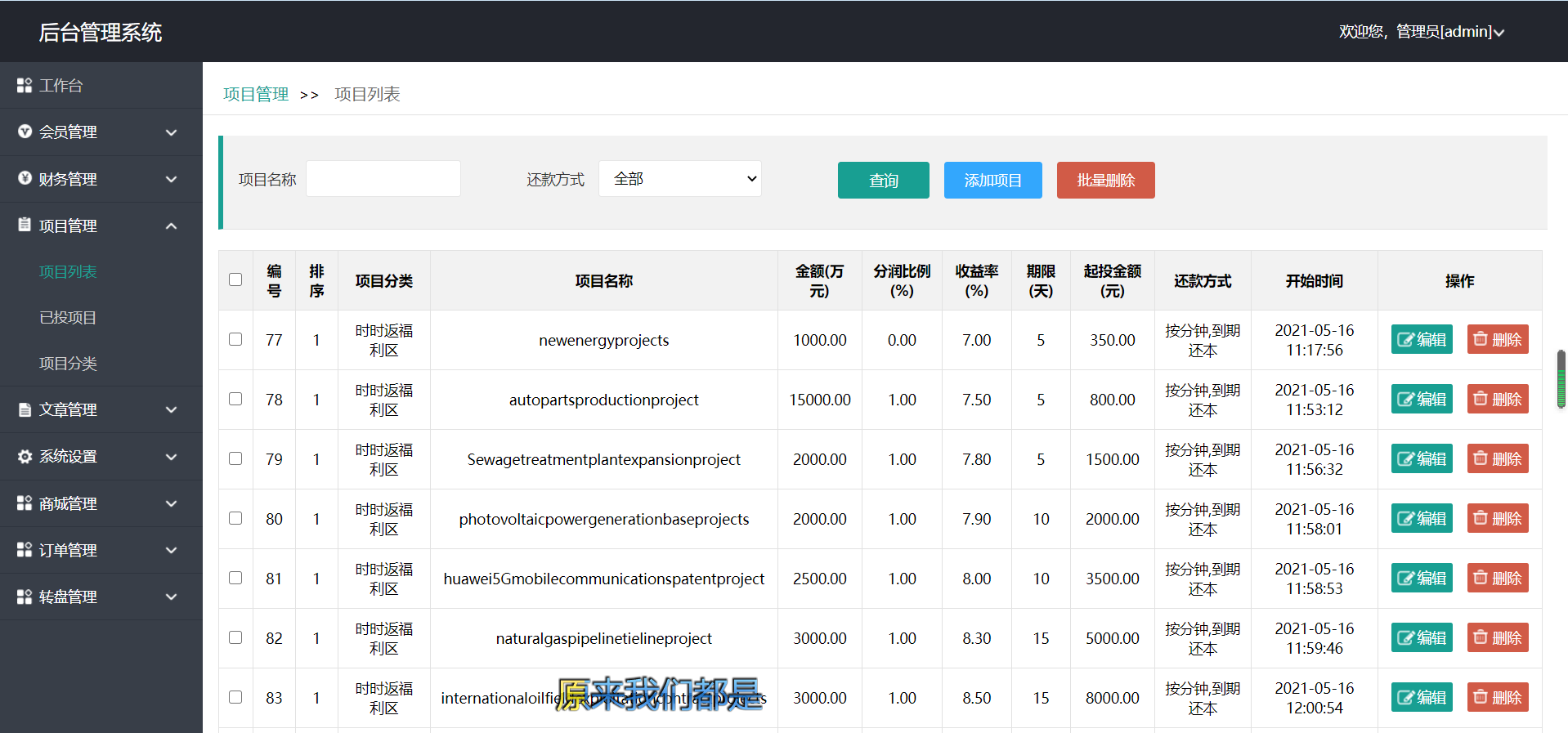This screenshot has height=733, width=1568.
Task: Click the green vertical scrollbar handle
Action: click(x=1561, y=378)
